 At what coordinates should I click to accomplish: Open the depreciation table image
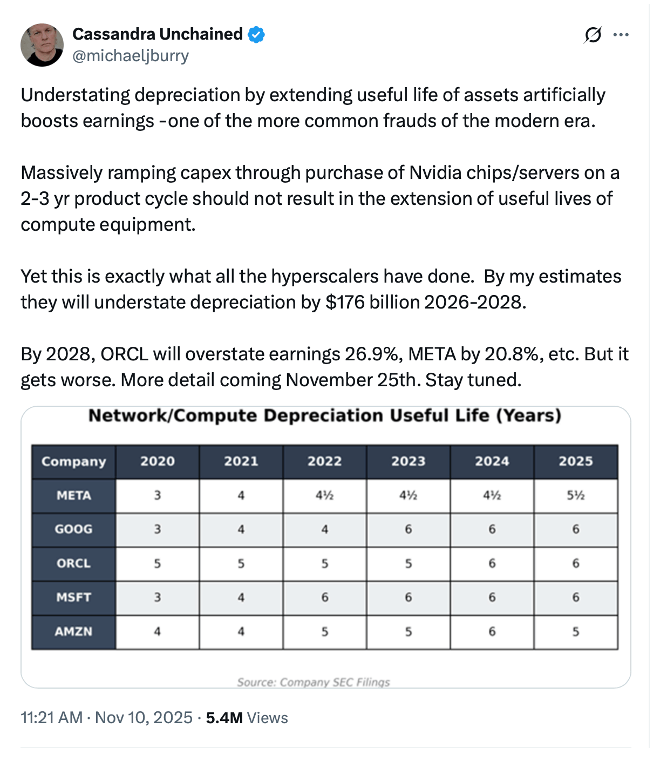[x=325, y=546]
